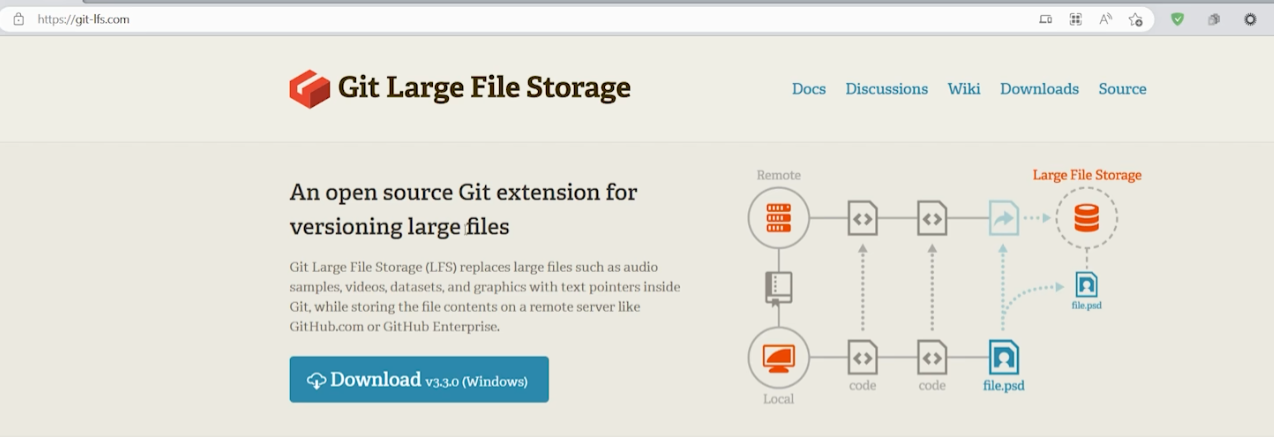Click the QR code generator icon
1274x437 pixels.
tap(1075, 19)
